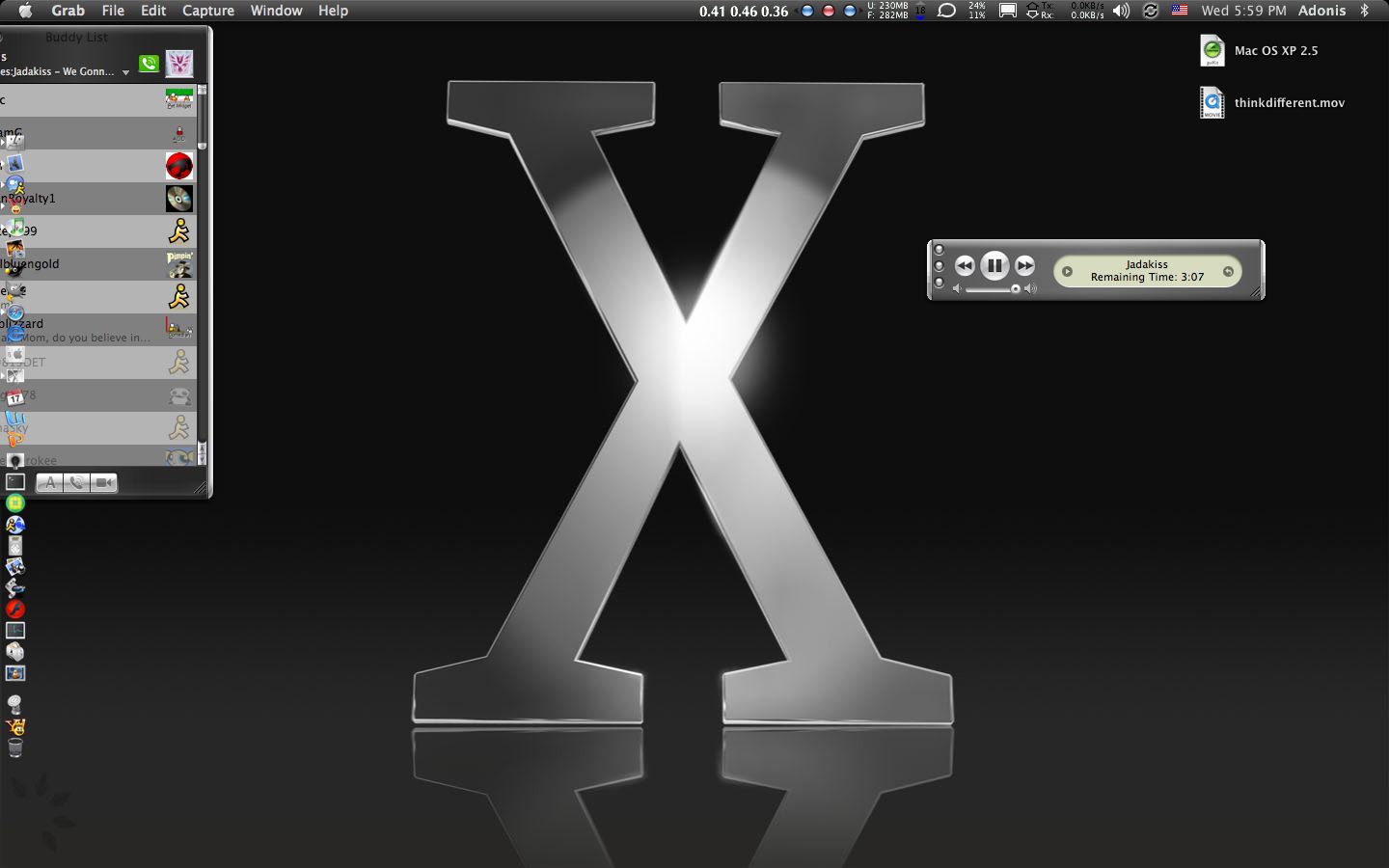The image size is (1389, 868).
Task: Open the Capture menu
Action: point(208,11)
